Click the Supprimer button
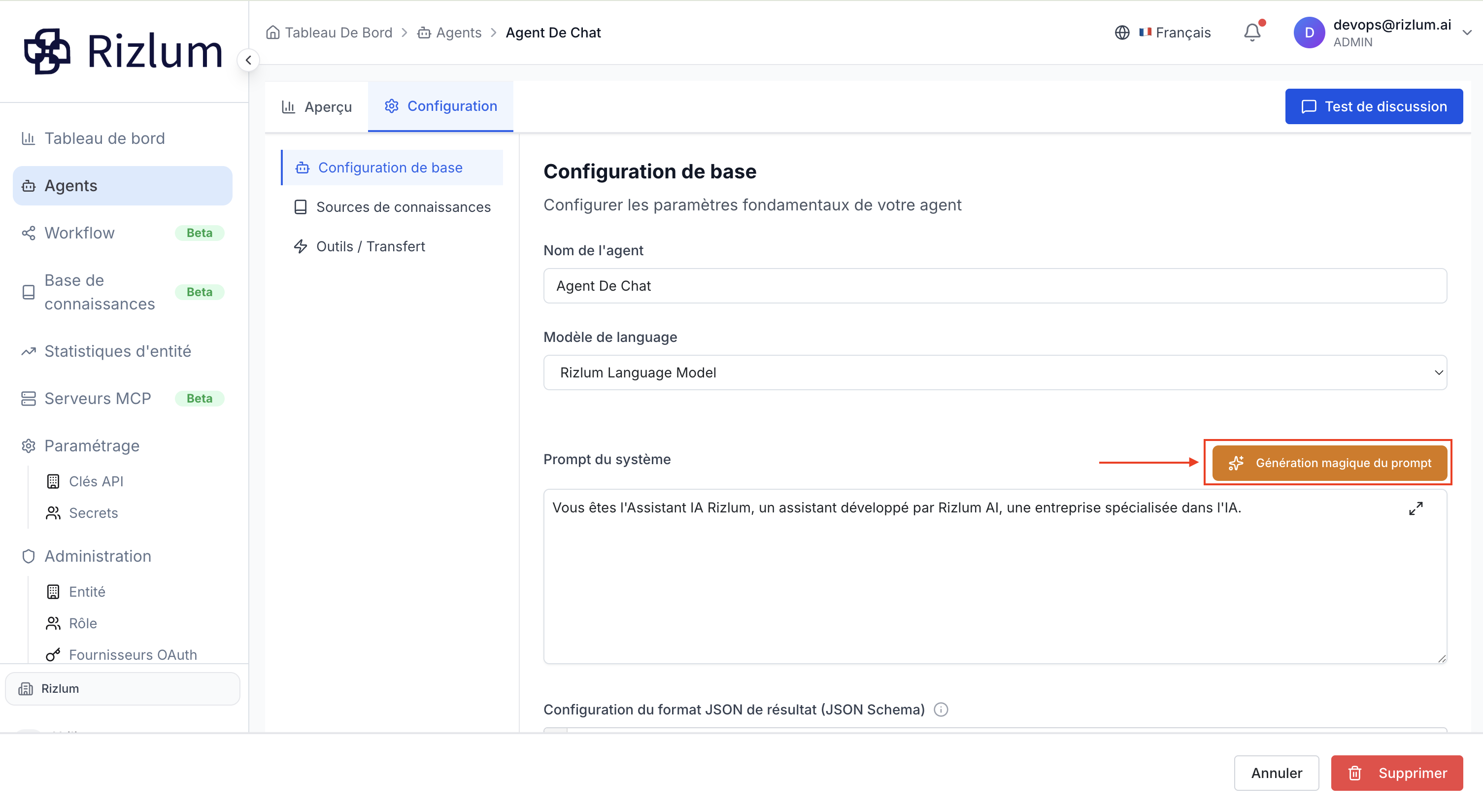1483x812 pixels. [x=1397, y=773]
